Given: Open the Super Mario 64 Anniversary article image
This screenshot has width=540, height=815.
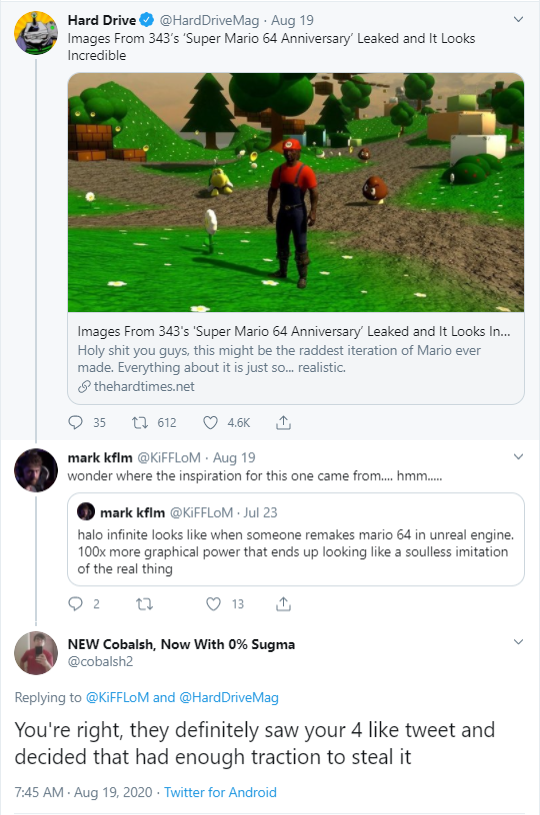Looking at the screenshot, I should click(x=296, y=192).
